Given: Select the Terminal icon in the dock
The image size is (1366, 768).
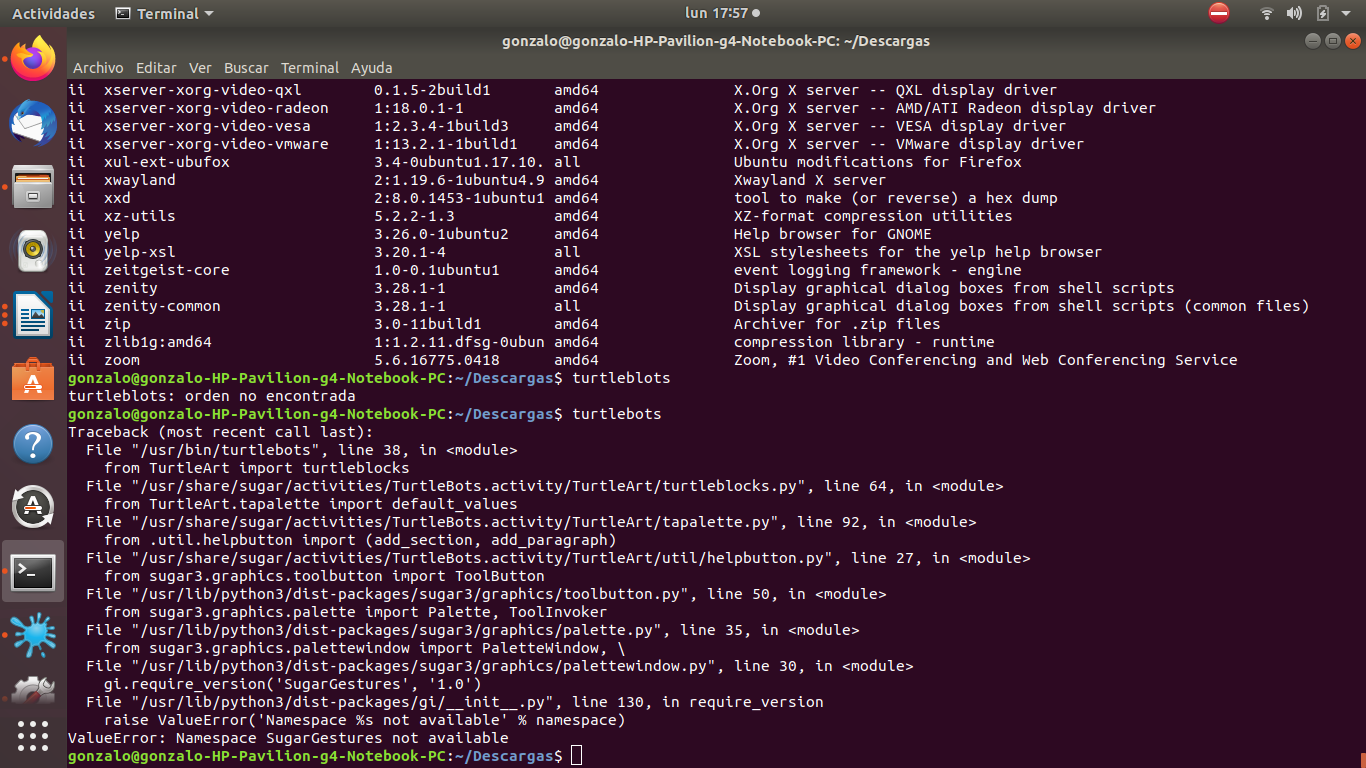Looking at the screenshot, I should (x=33, y=572).
